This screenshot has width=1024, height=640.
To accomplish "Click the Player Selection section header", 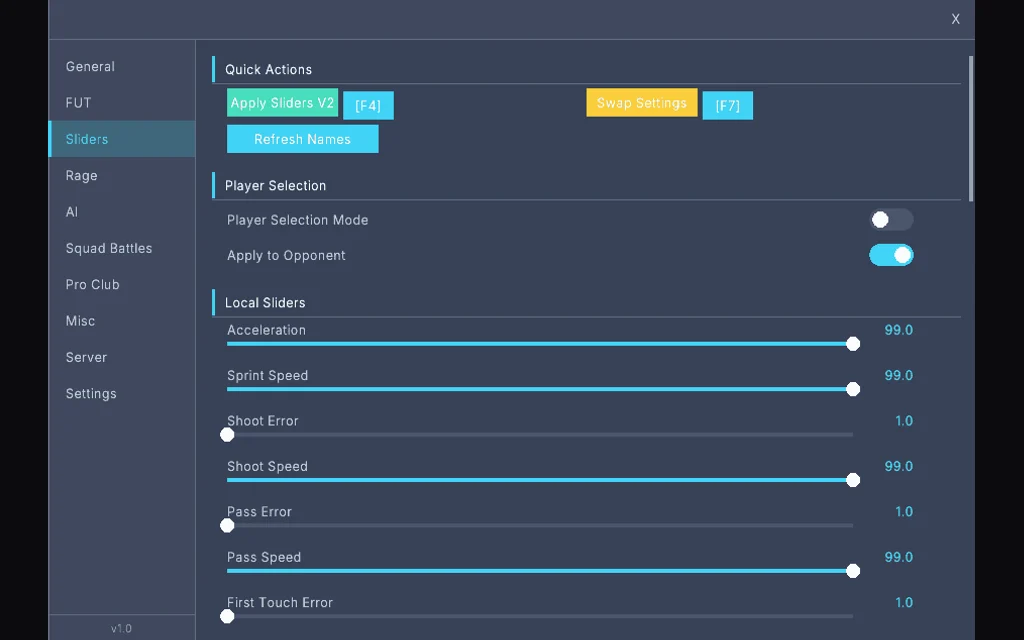I will [x=276, y=186].
